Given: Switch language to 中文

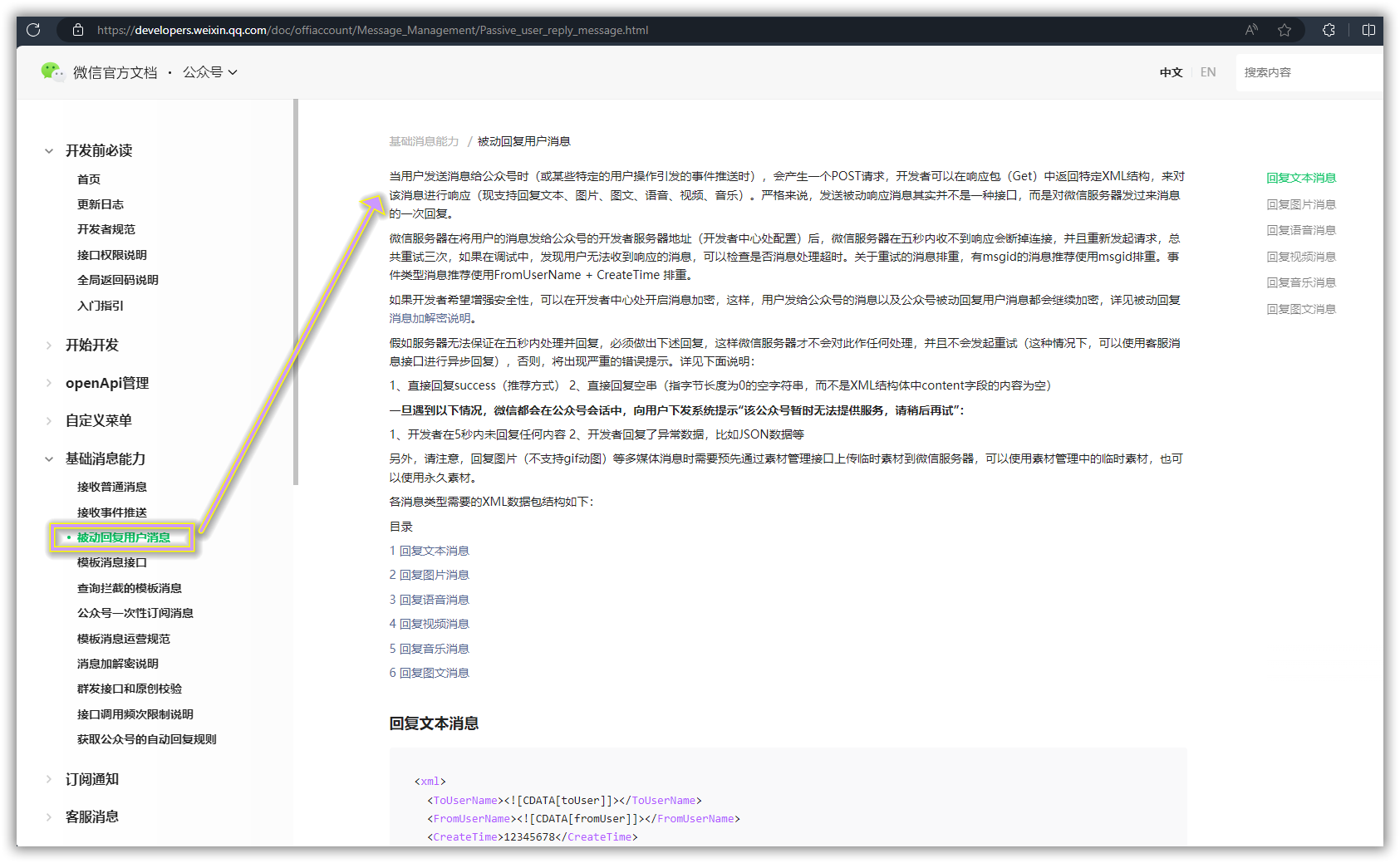Looking at the screenshot, I should pyautogui.click(x=1171, y=72).
